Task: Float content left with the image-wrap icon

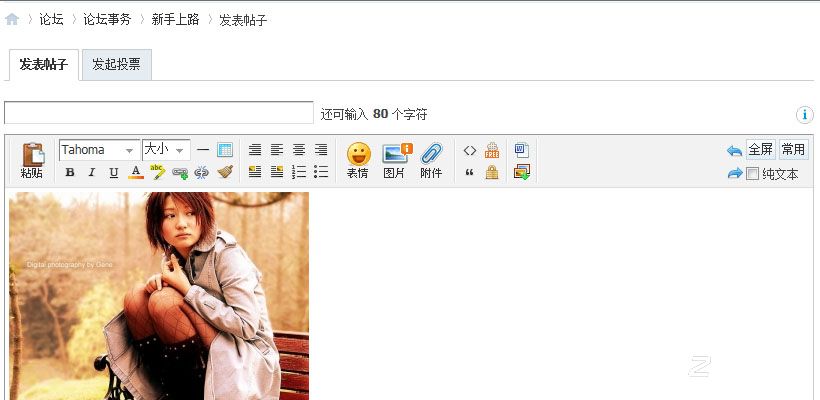Action: (x=255, y=172)
